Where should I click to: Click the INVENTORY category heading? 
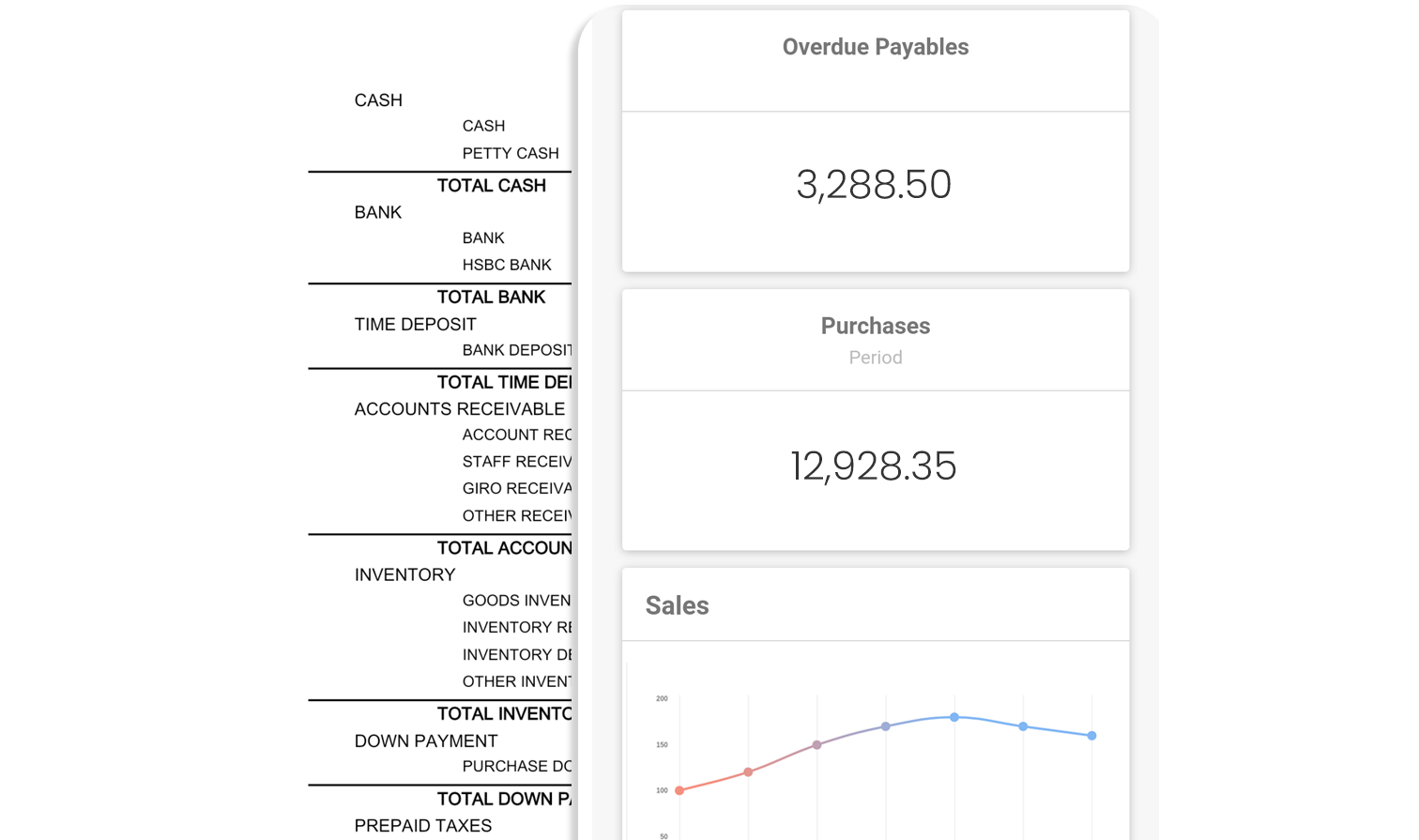[404, 575]
